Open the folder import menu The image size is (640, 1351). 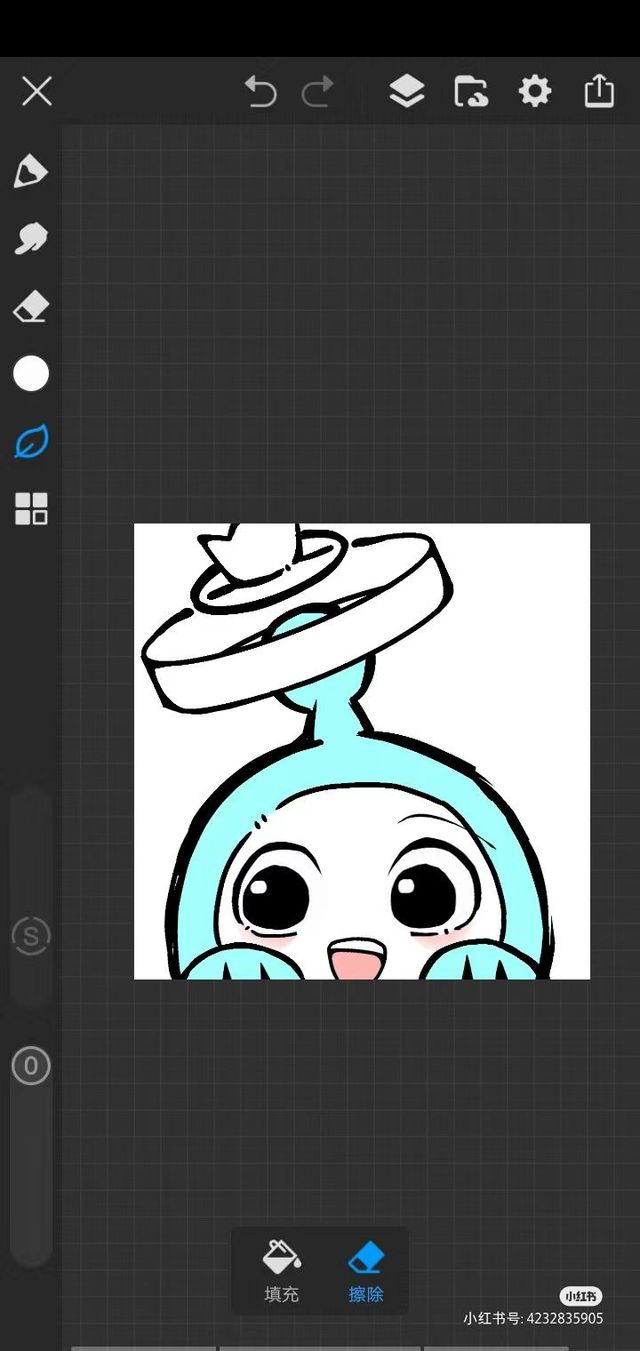pyautogui.click(x=471, y=92)
